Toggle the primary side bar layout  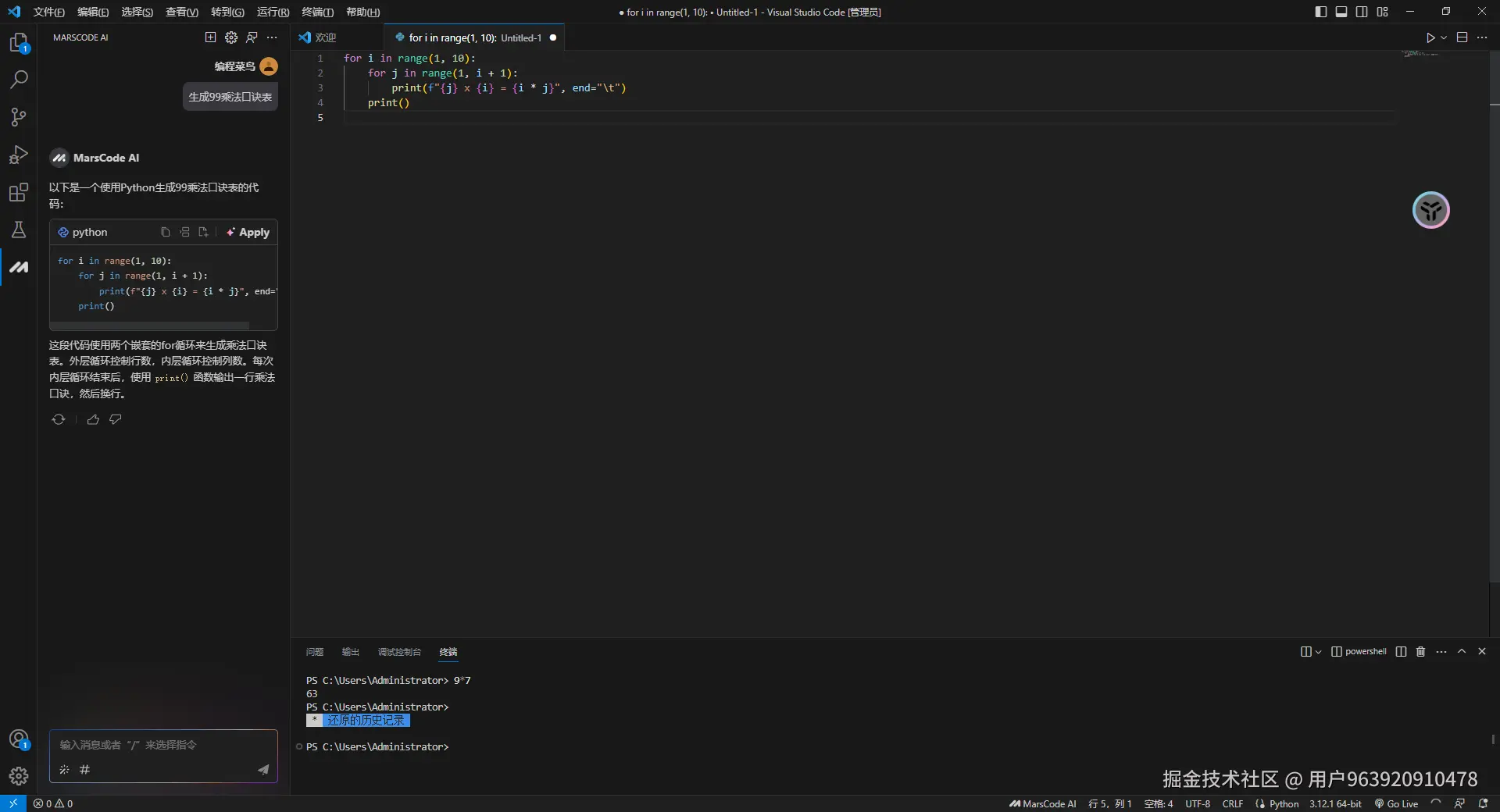(x=1320, y=12)
